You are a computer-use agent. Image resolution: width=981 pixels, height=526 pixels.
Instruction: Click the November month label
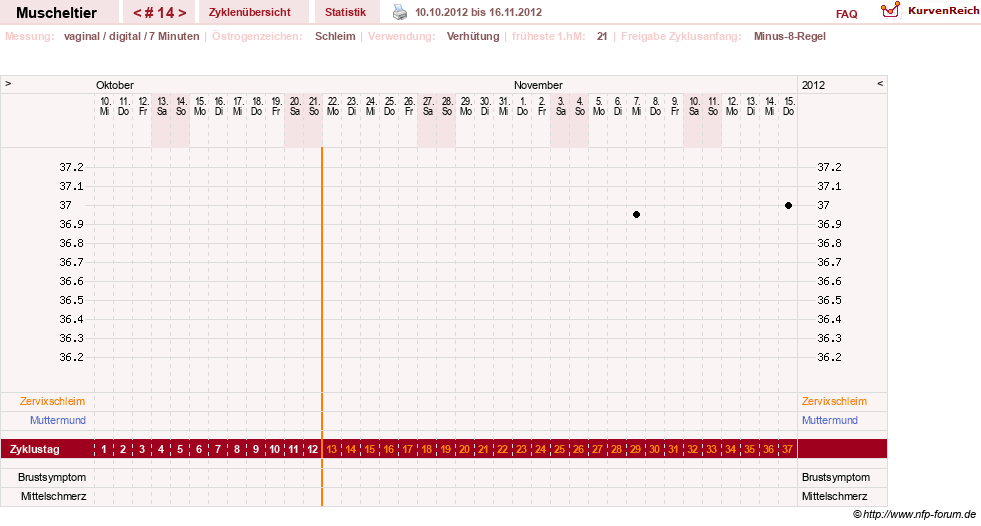coord(538,85)
